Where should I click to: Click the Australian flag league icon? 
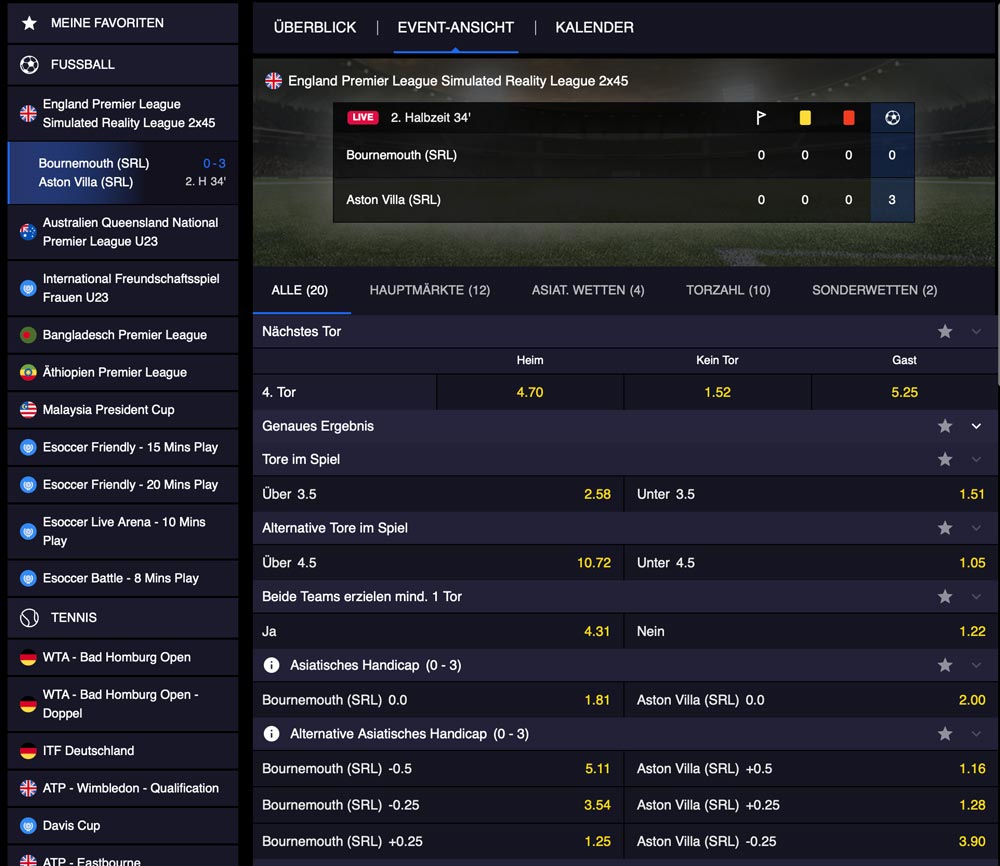coord(28,232)
